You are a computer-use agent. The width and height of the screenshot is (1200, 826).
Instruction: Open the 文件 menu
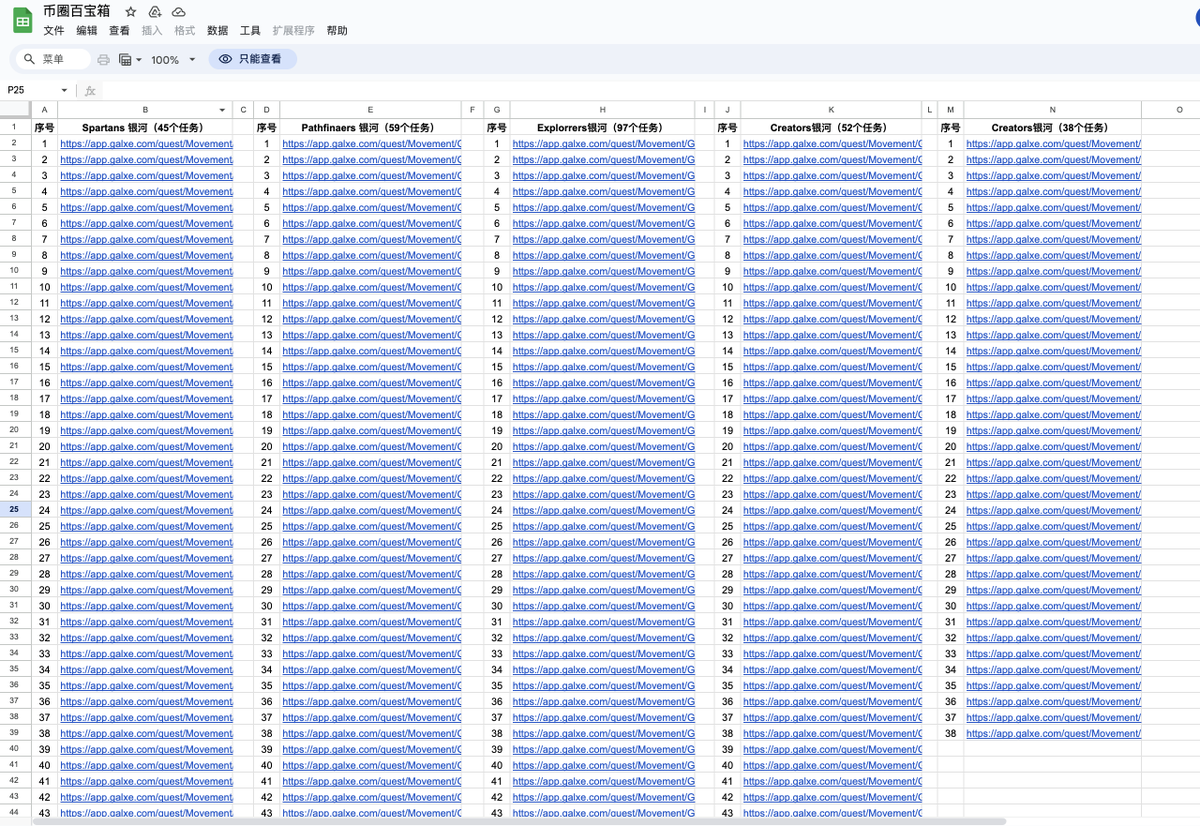click(x=54, y=31)
